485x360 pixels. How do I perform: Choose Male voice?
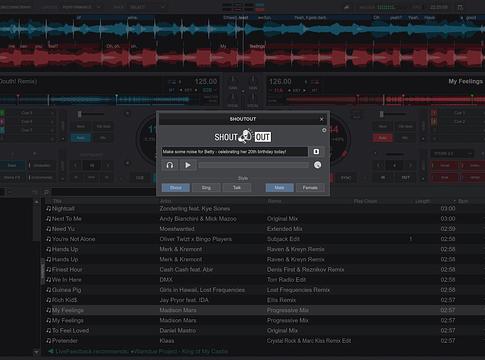click(279, 188)
